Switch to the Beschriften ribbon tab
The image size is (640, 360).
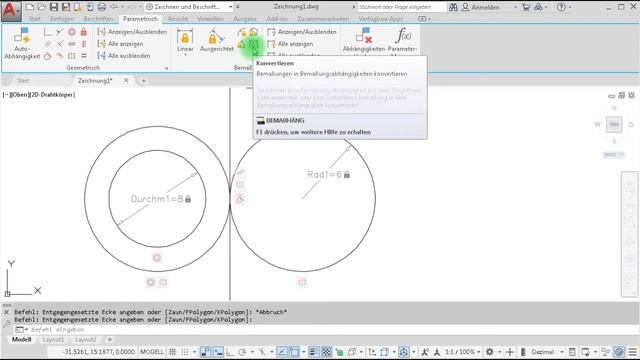[x=98, y=19]
